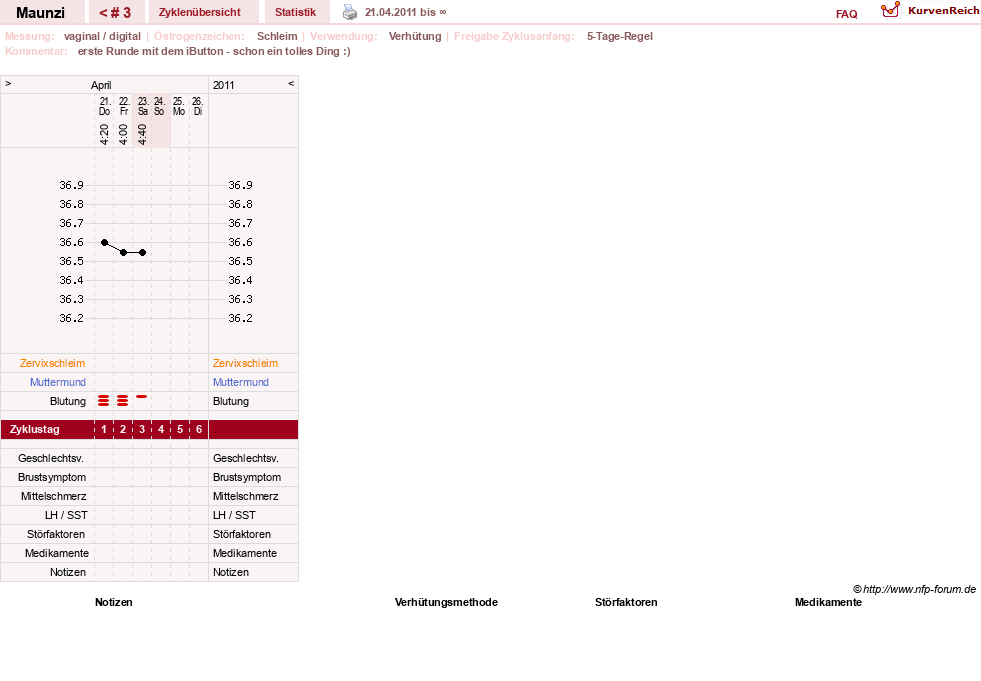Click the KurvenReich logo icon
The image size is (981, 681).
coord(890,10)
